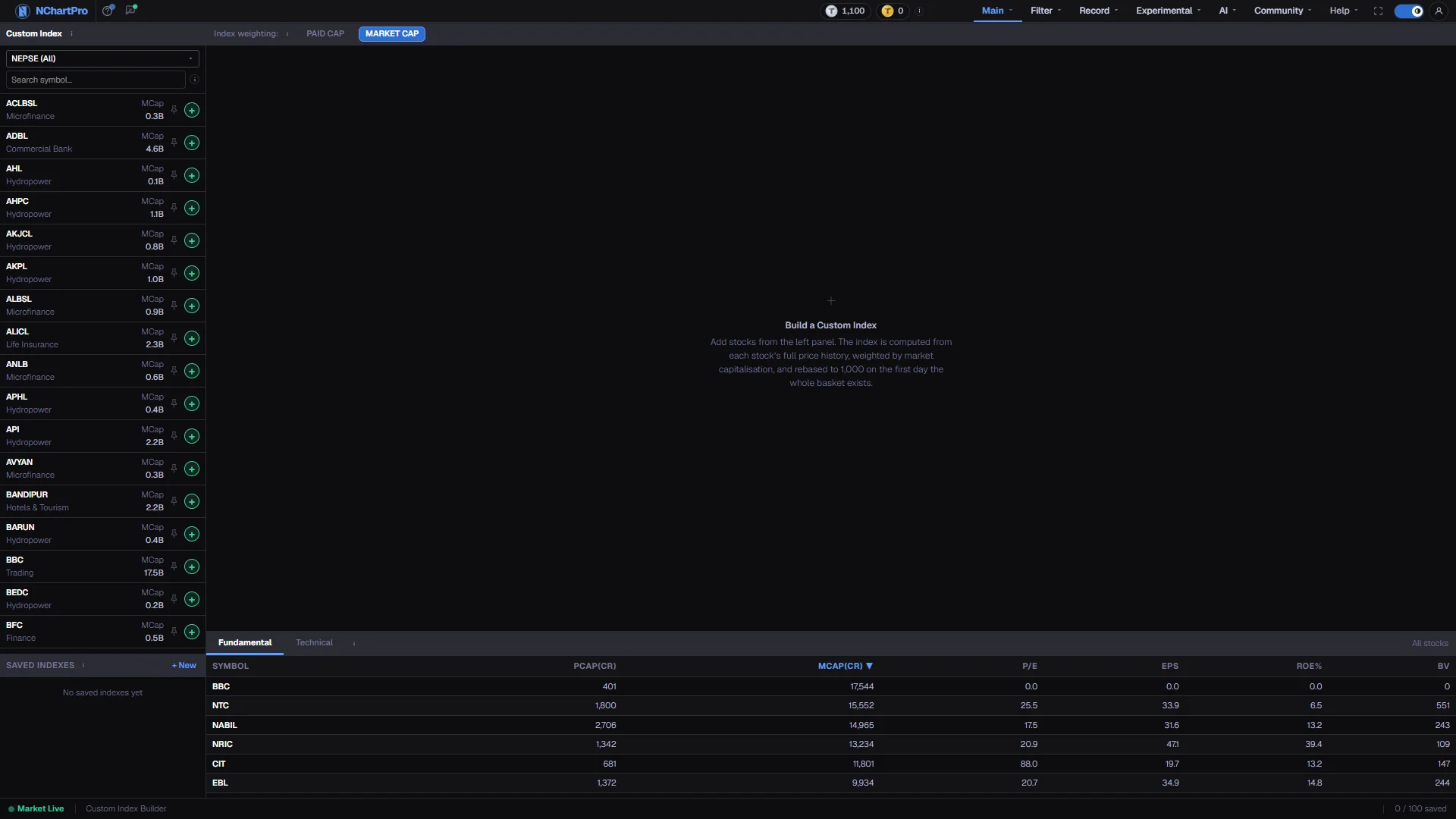Sort table by P/E column header
Screen dimensions: 1456x819
[1029, 666]
